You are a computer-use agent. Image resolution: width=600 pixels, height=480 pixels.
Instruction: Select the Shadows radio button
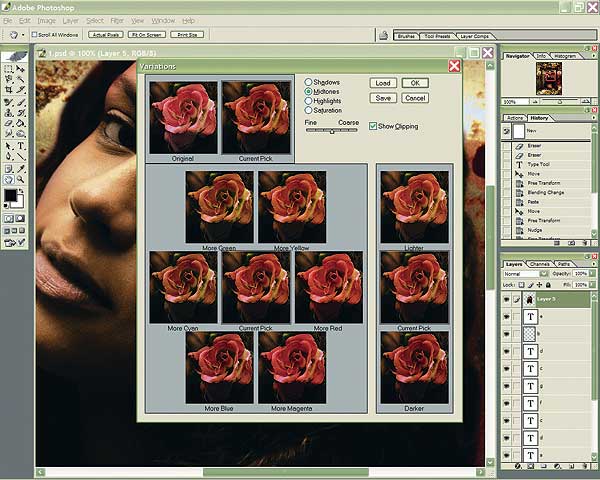click(309, 82)
